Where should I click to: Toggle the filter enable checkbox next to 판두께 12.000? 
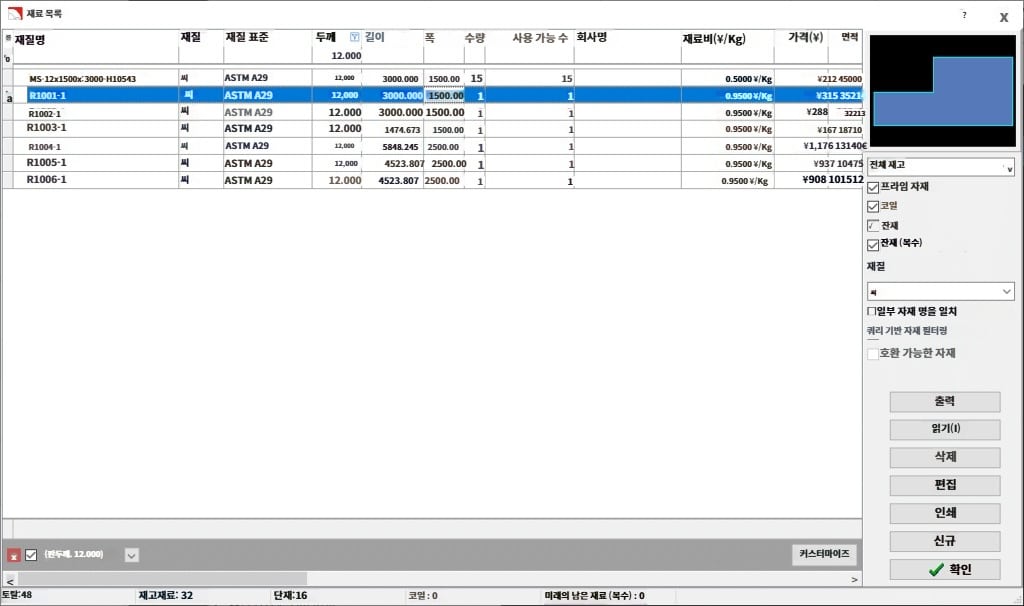tap(31, 555)
